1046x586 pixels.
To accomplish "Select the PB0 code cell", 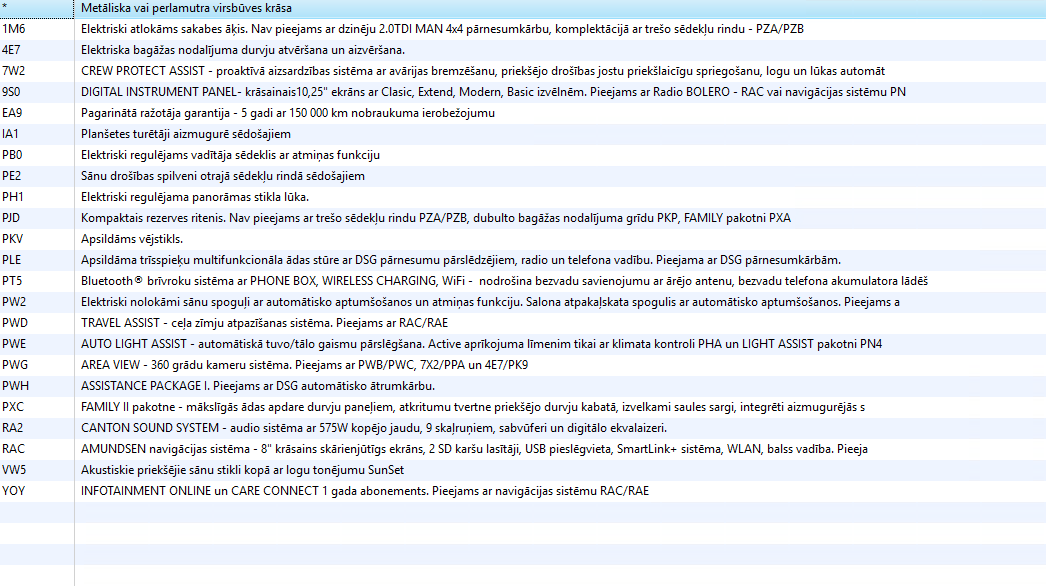I will coord(12,155).
